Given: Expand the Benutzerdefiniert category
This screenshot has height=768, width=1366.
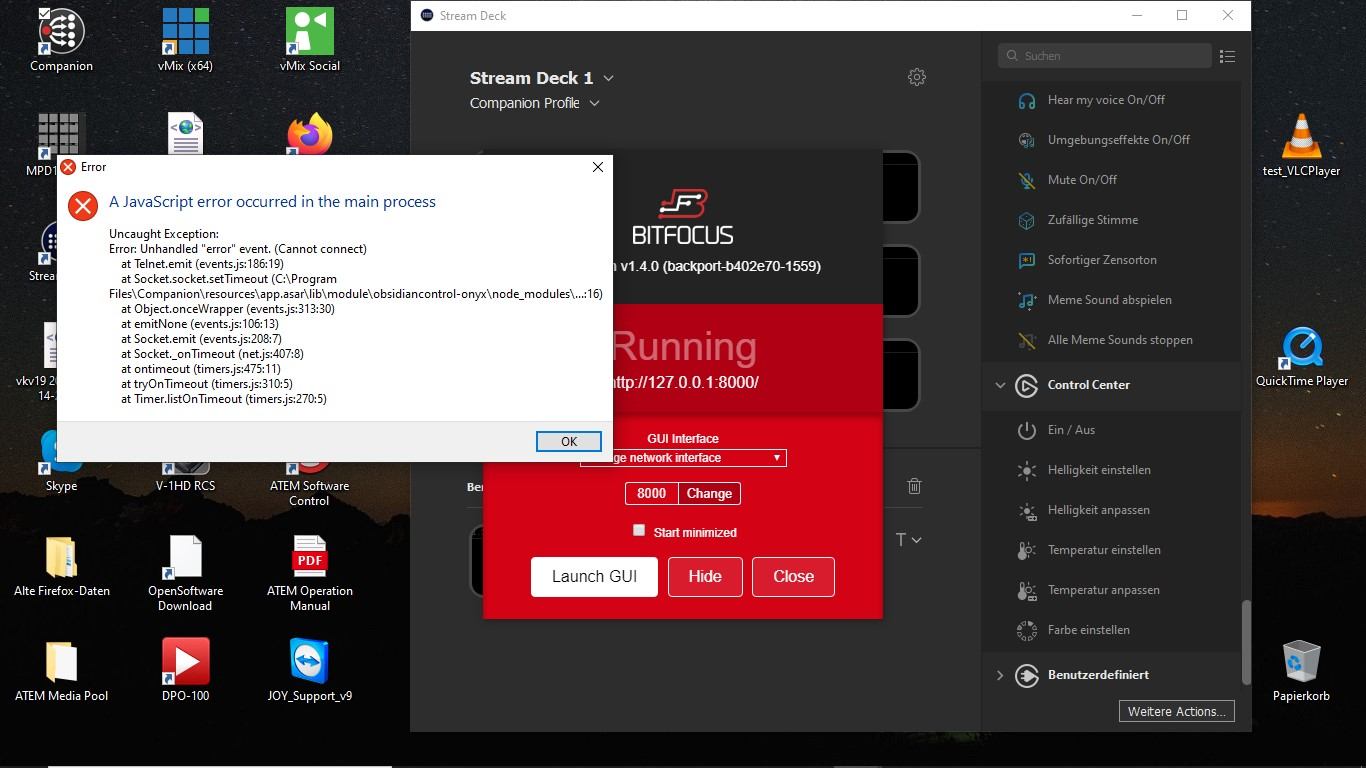Looking at the screenshot, I should pyautogui.click(x=1000, y=675).
